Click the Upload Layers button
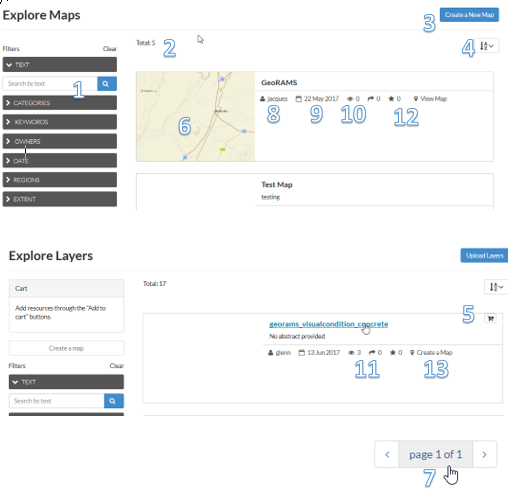Screen dimensions: 516x500 click(484, 255)
